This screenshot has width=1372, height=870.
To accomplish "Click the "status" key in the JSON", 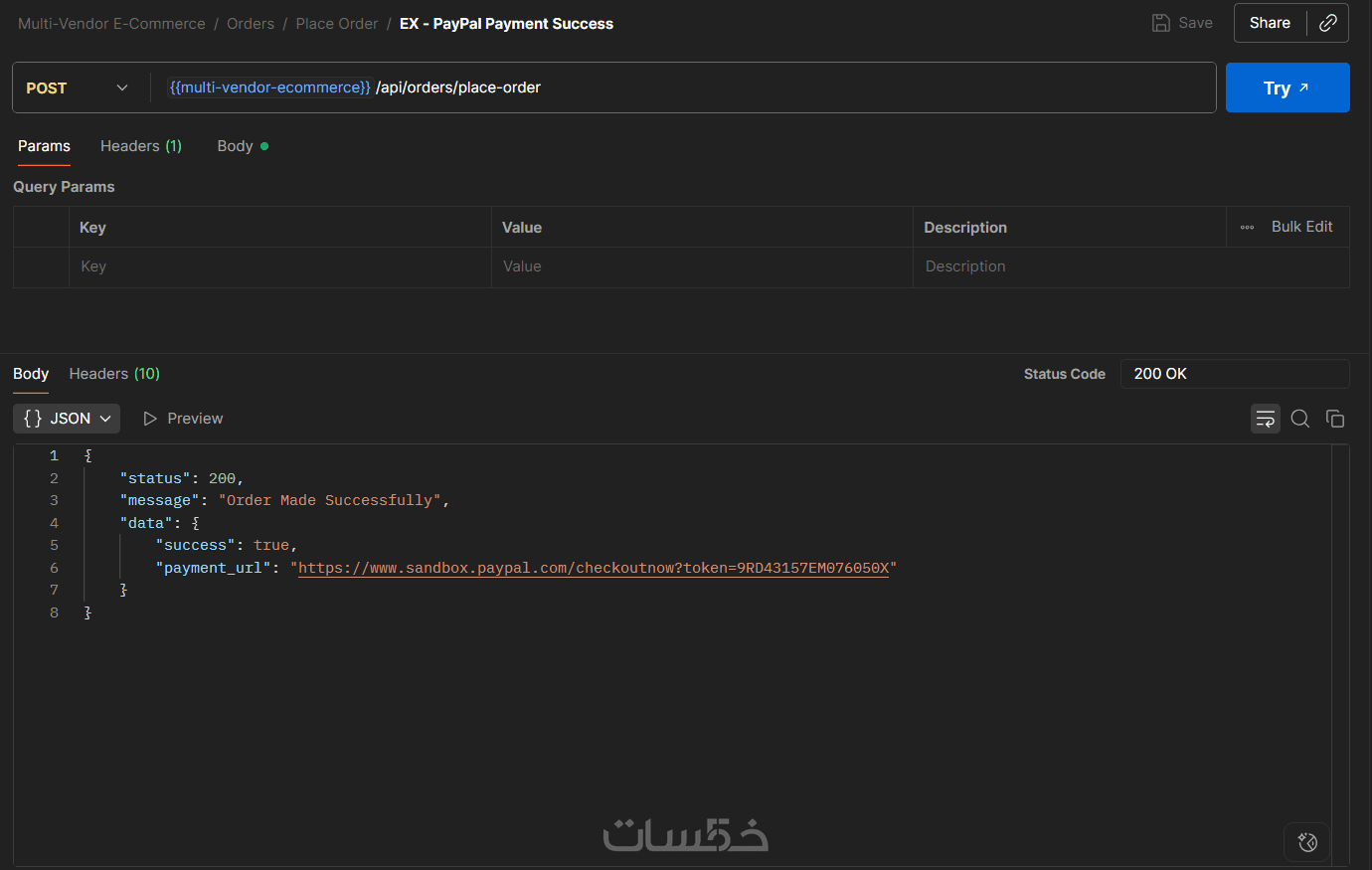I will [x=155, y=478].
